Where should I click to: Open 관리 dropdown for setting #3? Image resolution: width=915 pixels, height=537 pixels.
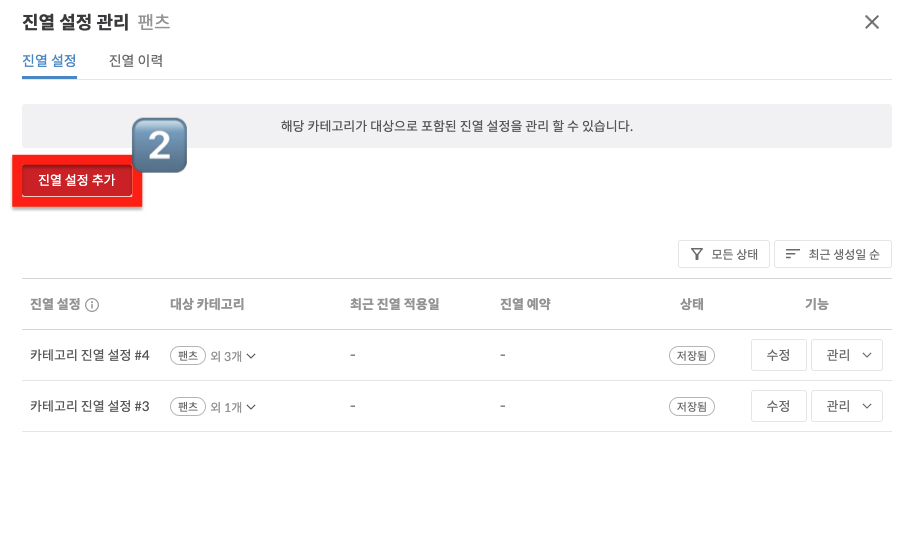[846, 406]
